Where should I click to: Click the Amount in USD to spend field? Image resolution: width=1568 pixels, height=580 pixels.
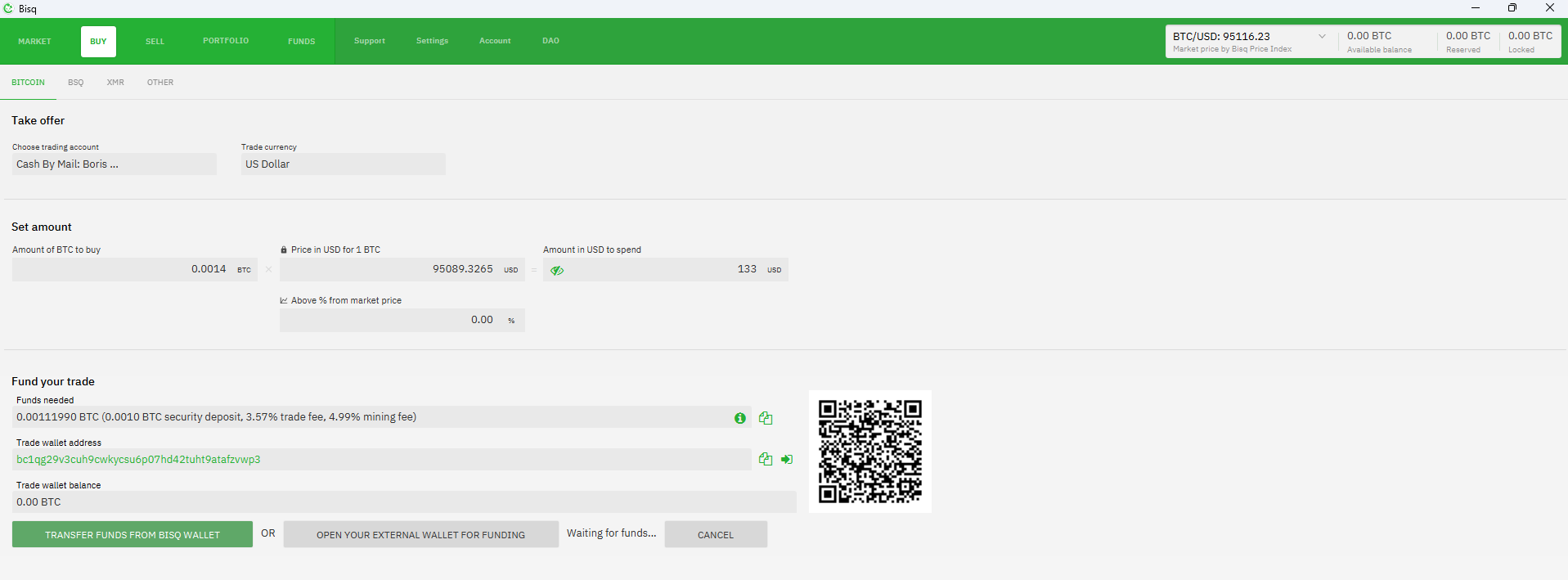point(666,269)
